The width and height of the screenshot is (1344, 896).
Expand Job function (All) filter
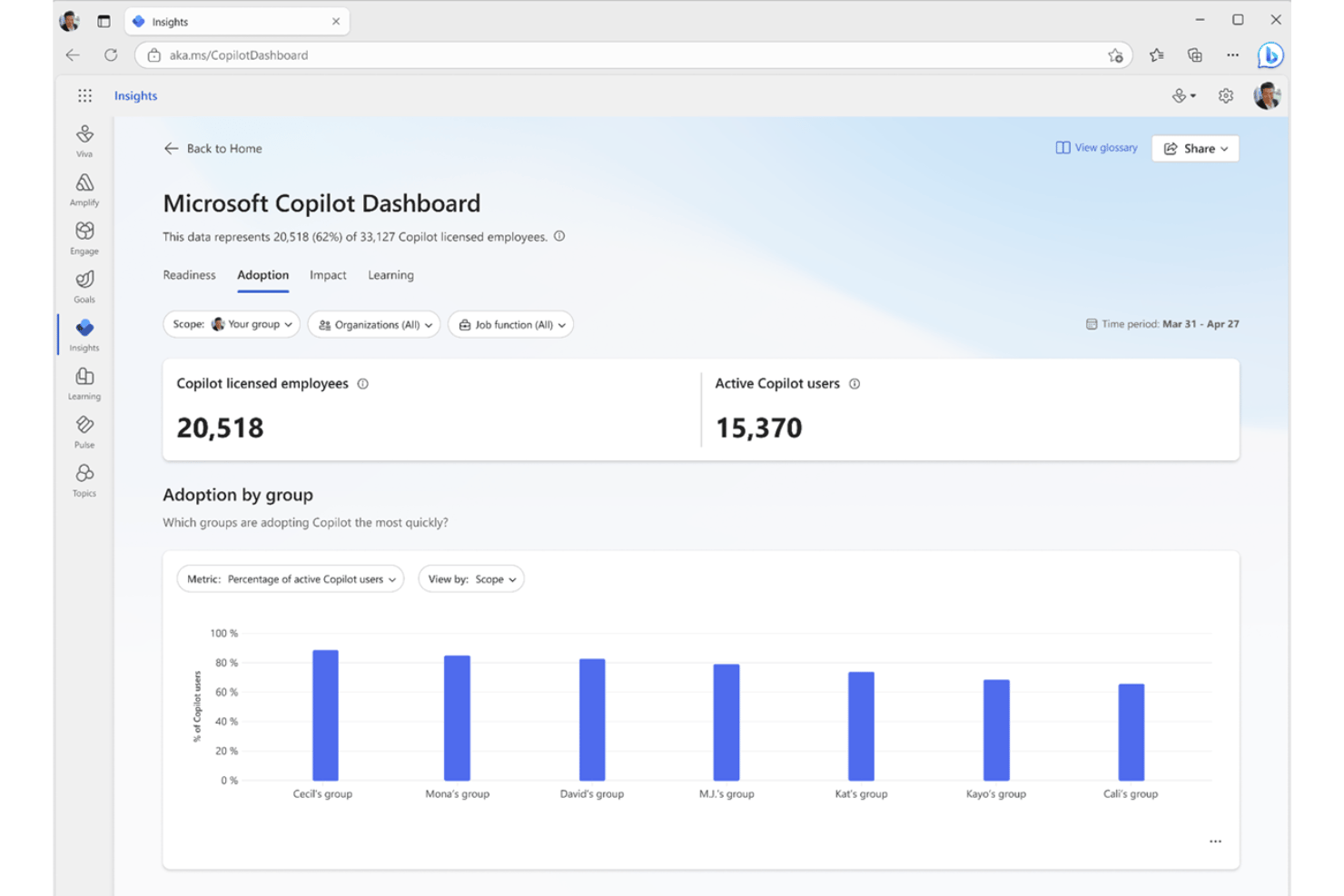point(510,324)
